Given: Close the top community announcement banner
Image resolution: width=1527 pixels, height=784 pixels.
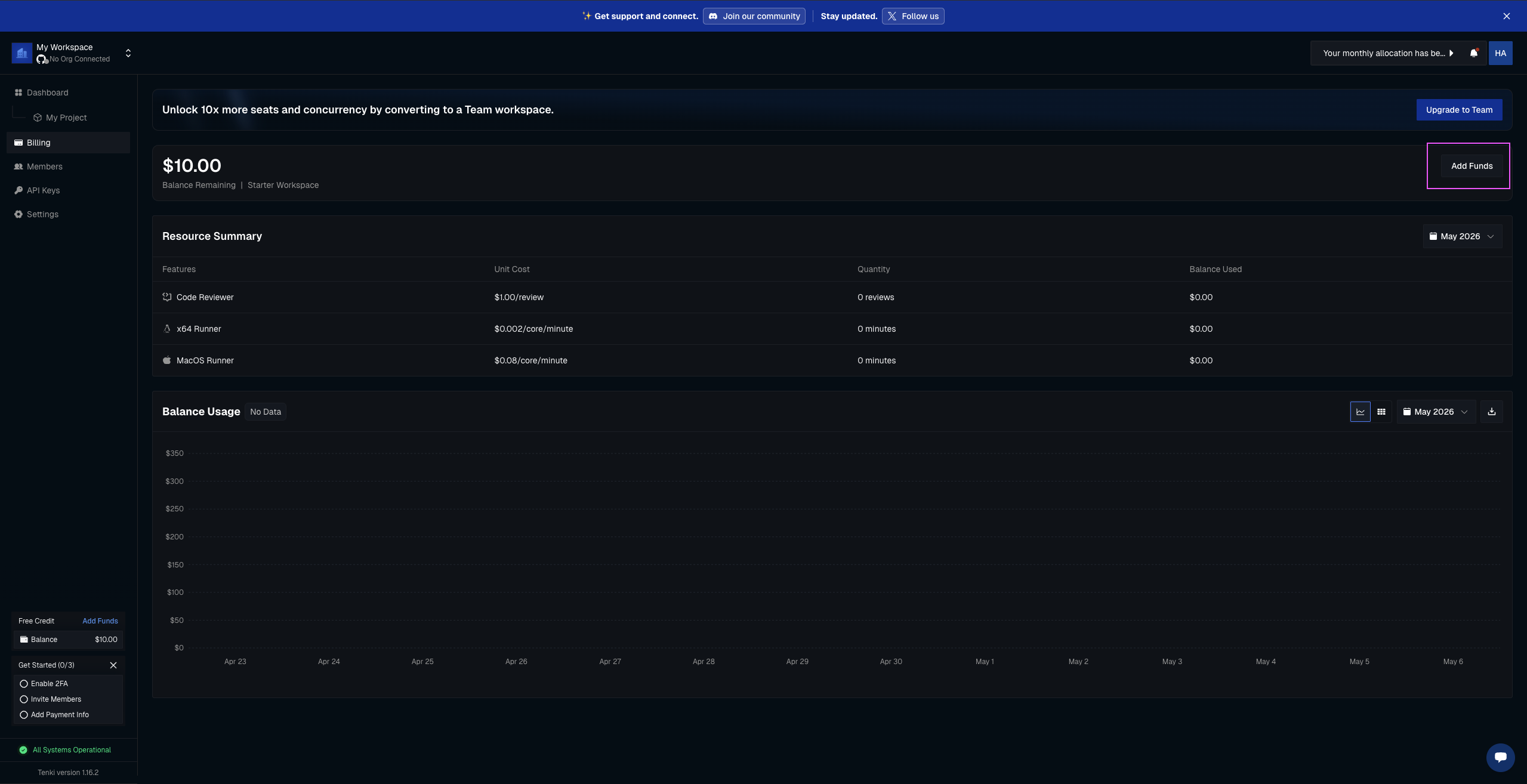Looking at the screenshot, I should tap(1506, 16).
